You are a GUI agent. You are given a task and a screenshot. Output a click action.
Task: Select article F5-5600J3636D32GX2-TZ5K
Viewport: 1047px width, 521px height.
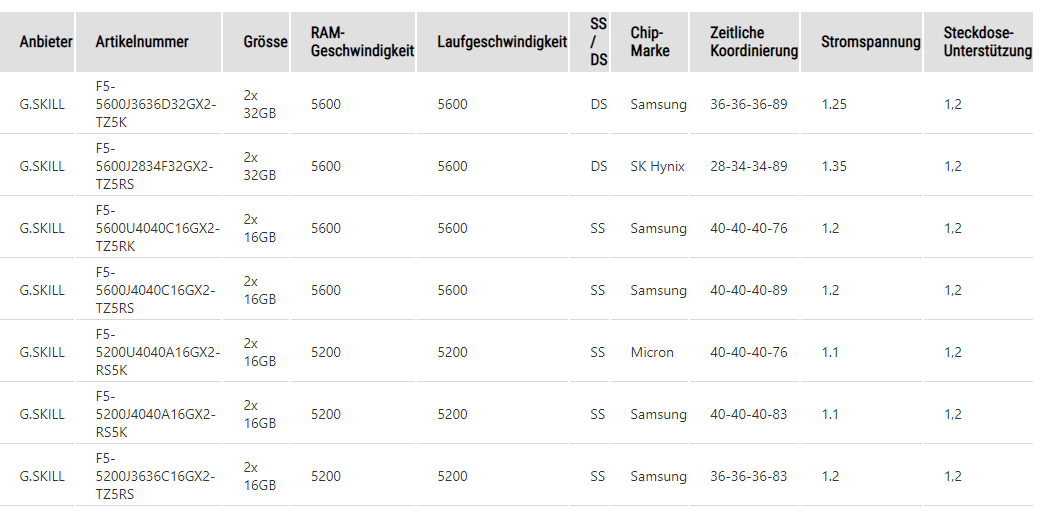(x=155, y=104)
